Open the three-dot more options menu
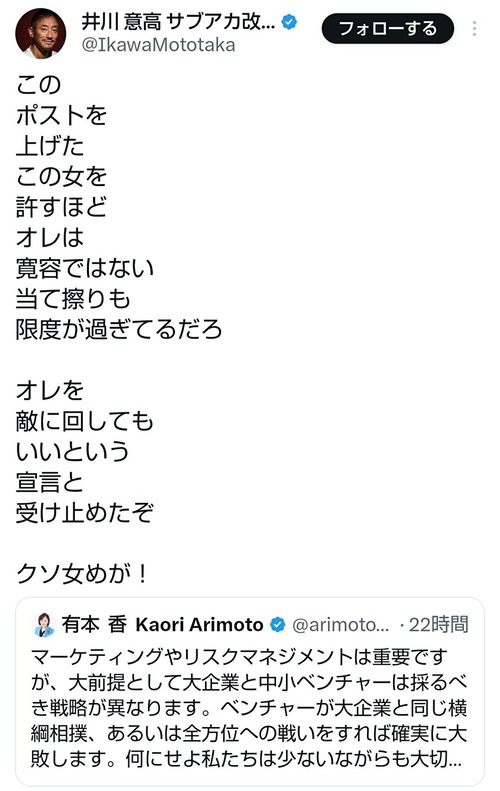 474,29
